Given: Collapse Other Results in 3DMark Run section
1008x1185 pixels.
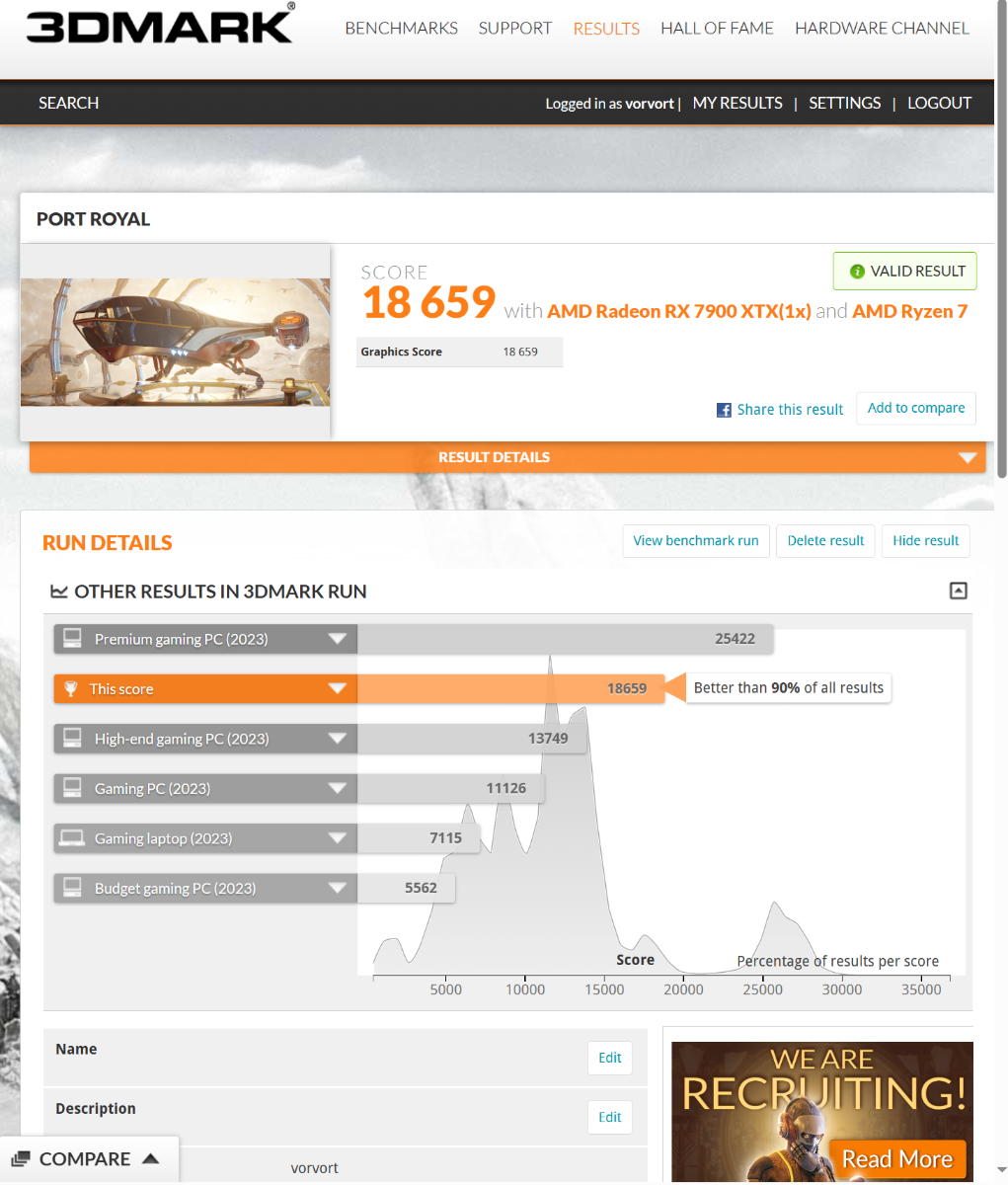Looking at the screenshot, I should 958,591.
